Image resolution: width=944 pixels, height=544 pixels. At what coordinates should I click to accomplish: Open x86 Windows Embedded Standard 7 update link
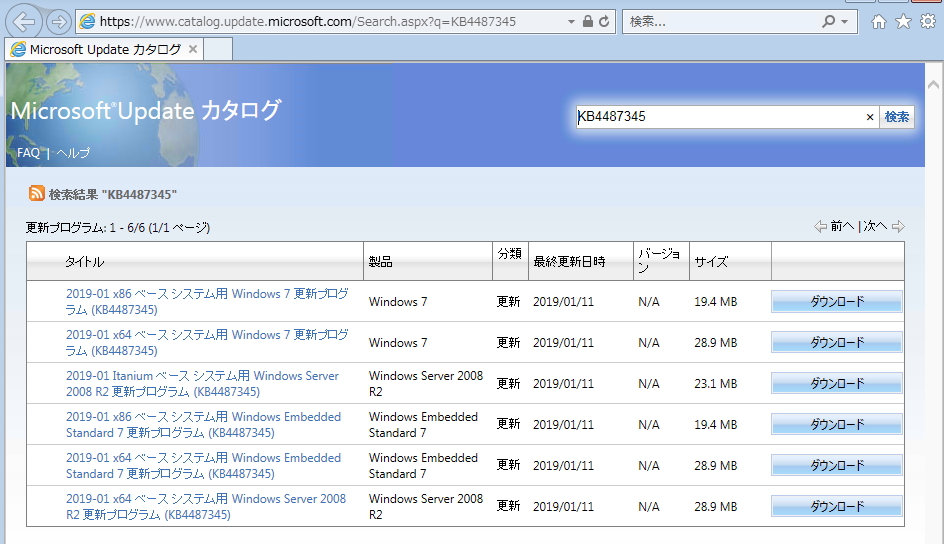pyautogui.click(x=203, y=424)
